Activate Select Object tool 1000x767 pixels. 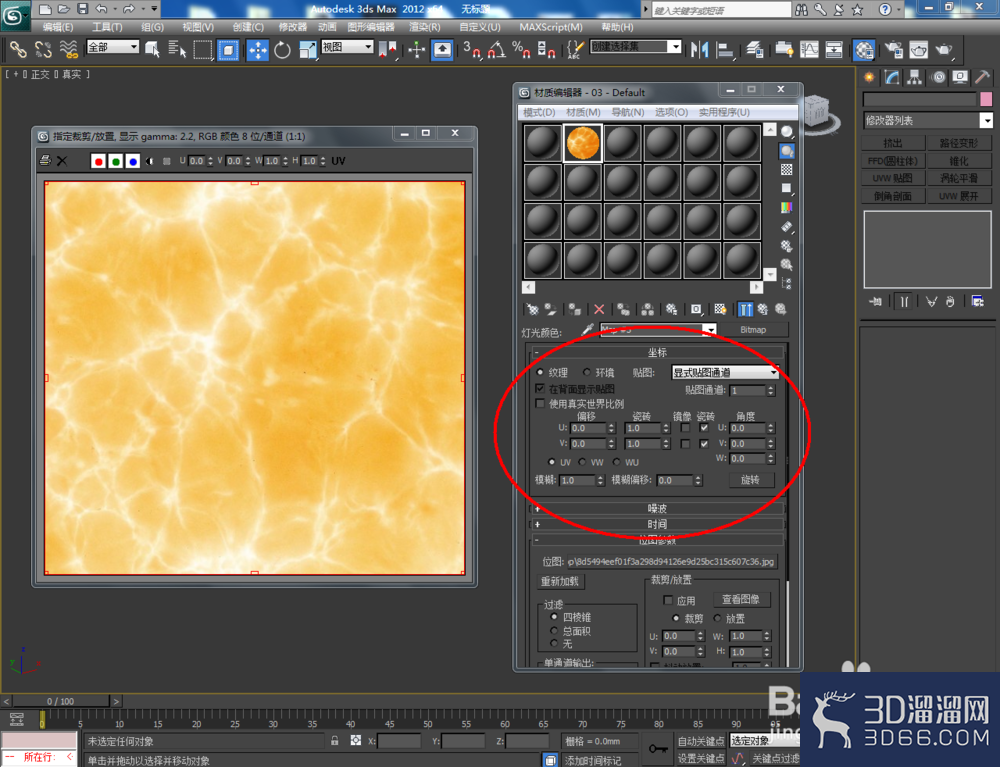152,50
